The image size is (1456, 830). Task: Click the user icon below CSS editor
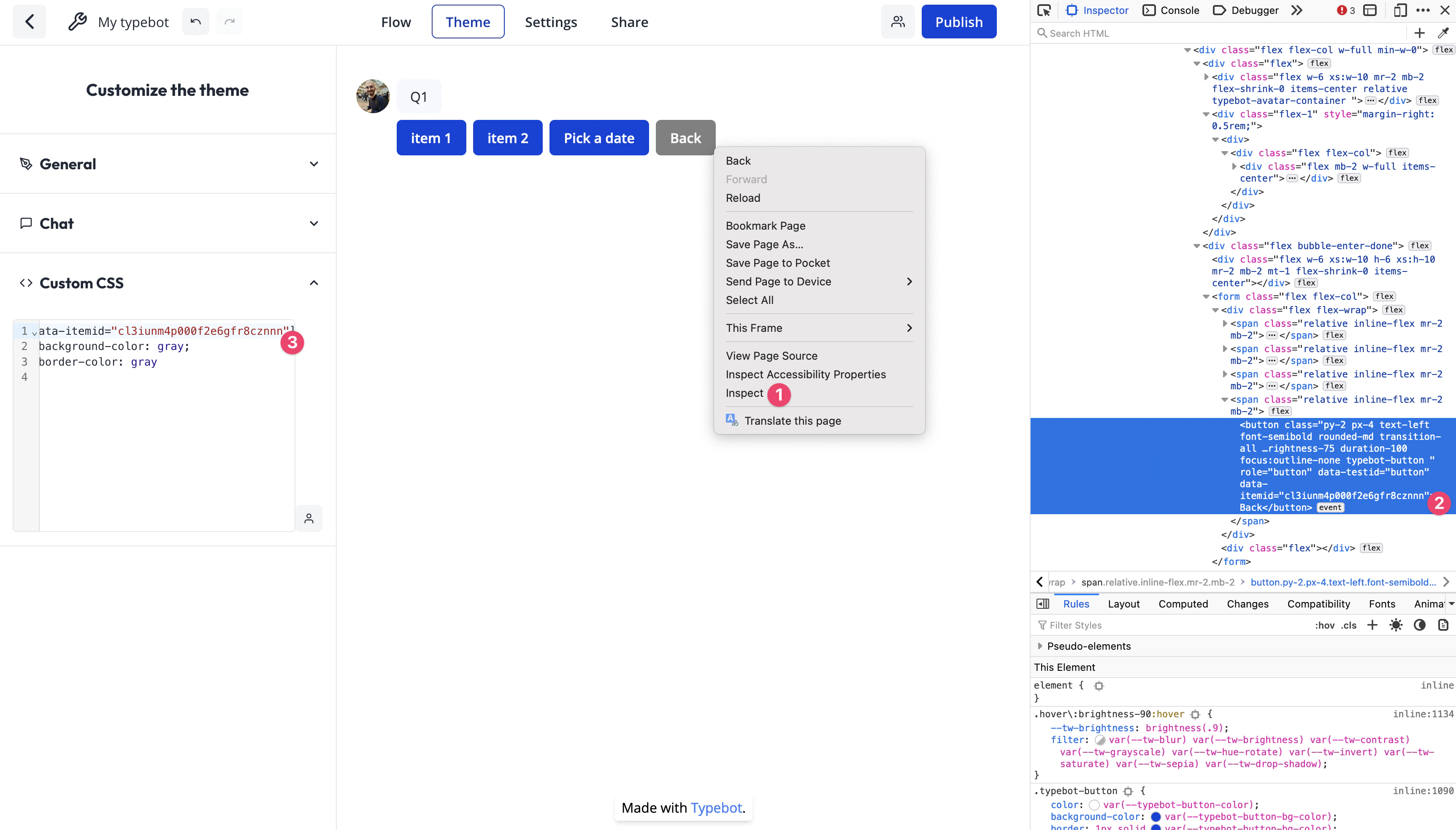click(309, 518)
